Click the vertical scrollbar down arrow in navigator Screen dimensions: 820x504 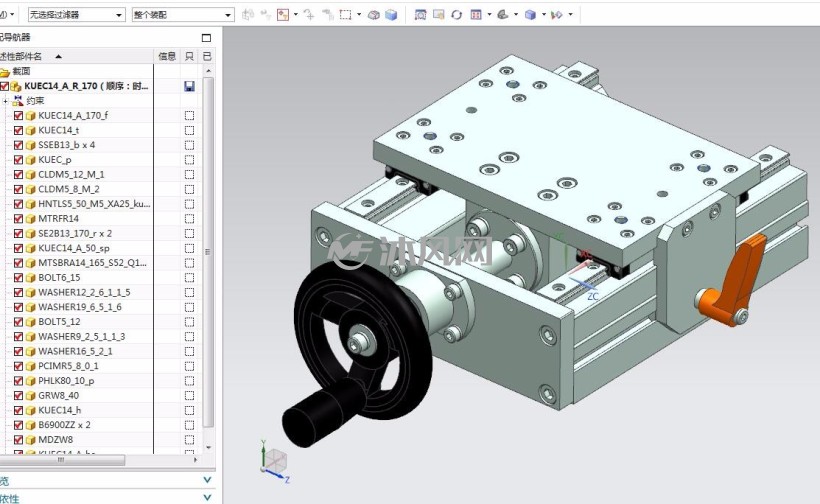pyautogui.click(x=208, y=448)
